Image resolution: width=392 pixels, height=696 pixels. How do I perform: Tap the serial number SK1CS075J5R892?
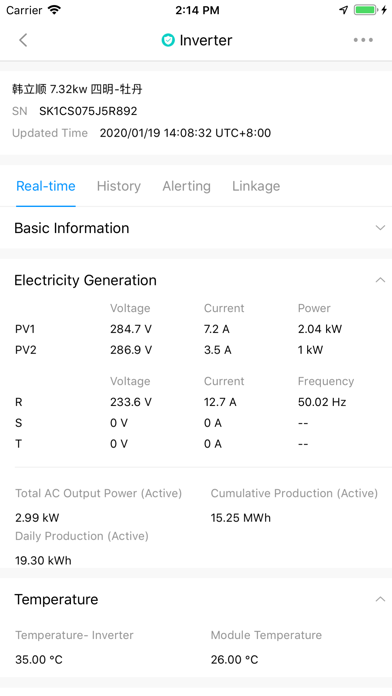click(88, 111)
